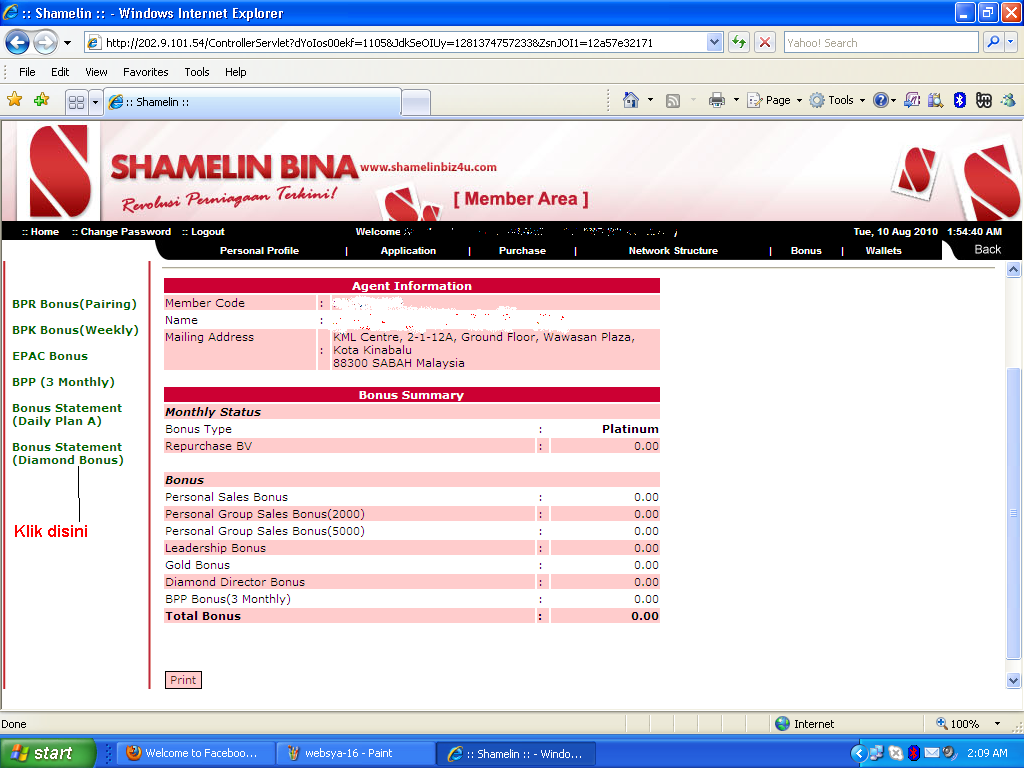Expand the printer options dropdown arrow
The width and height of the screenshot is (1024, 768).
point(736,100)
